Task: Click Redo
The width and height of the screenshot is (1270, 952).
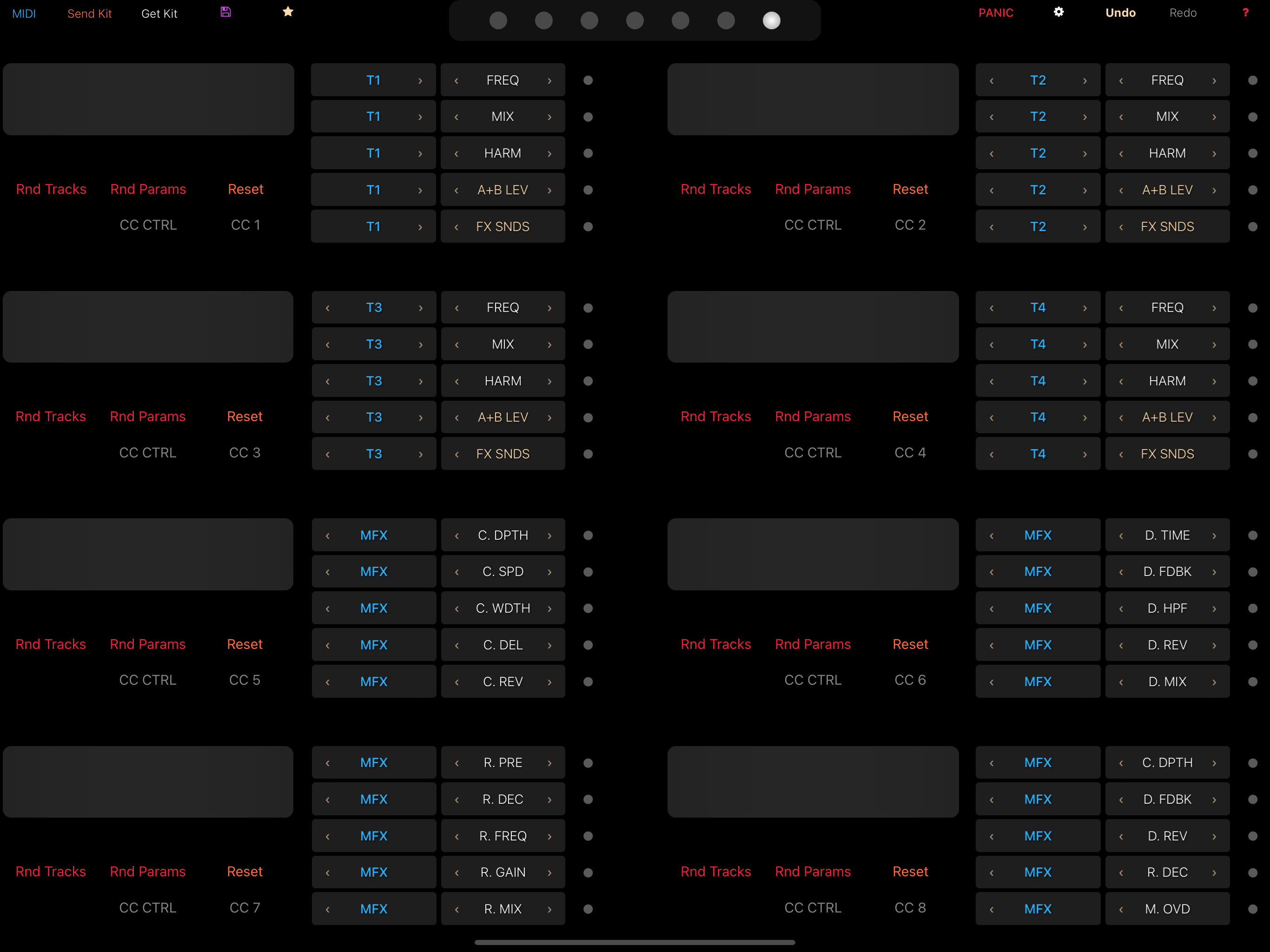Action: tap(1183, 13)
